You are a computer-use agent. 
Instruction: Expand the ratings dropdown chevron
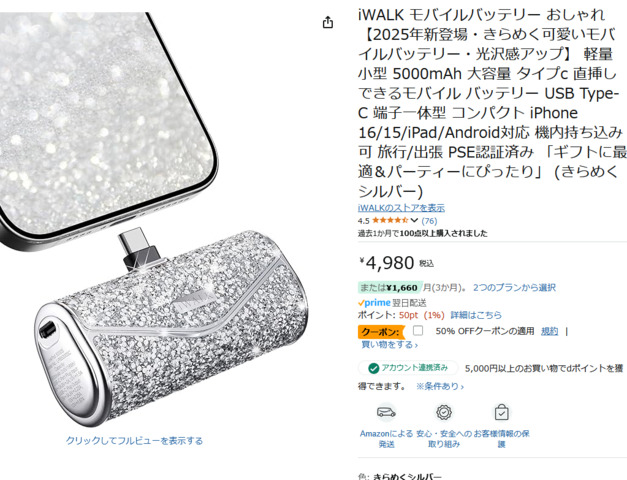pos(414,220)
